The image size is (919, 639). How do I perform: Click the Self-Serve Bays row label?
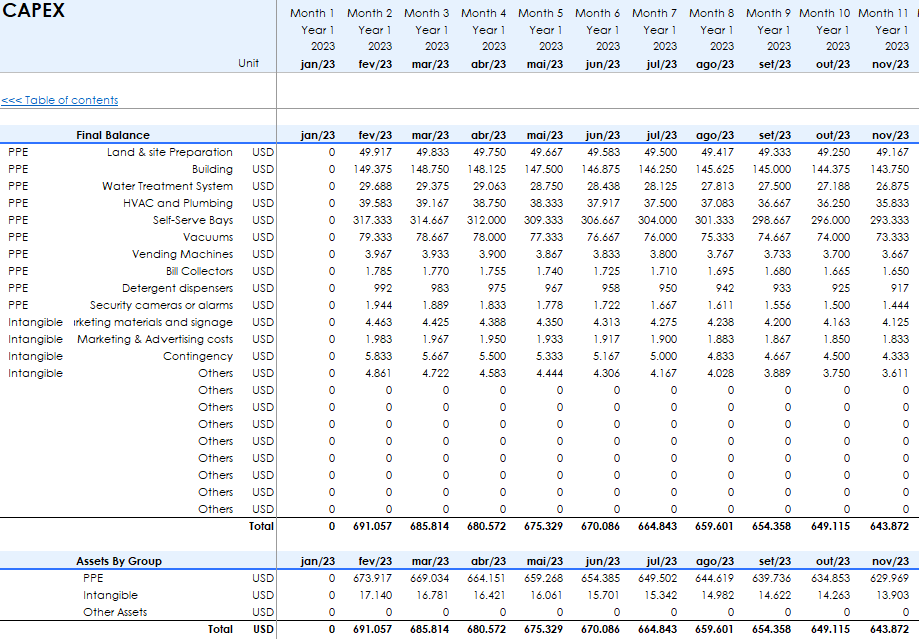tap(192, 220)
